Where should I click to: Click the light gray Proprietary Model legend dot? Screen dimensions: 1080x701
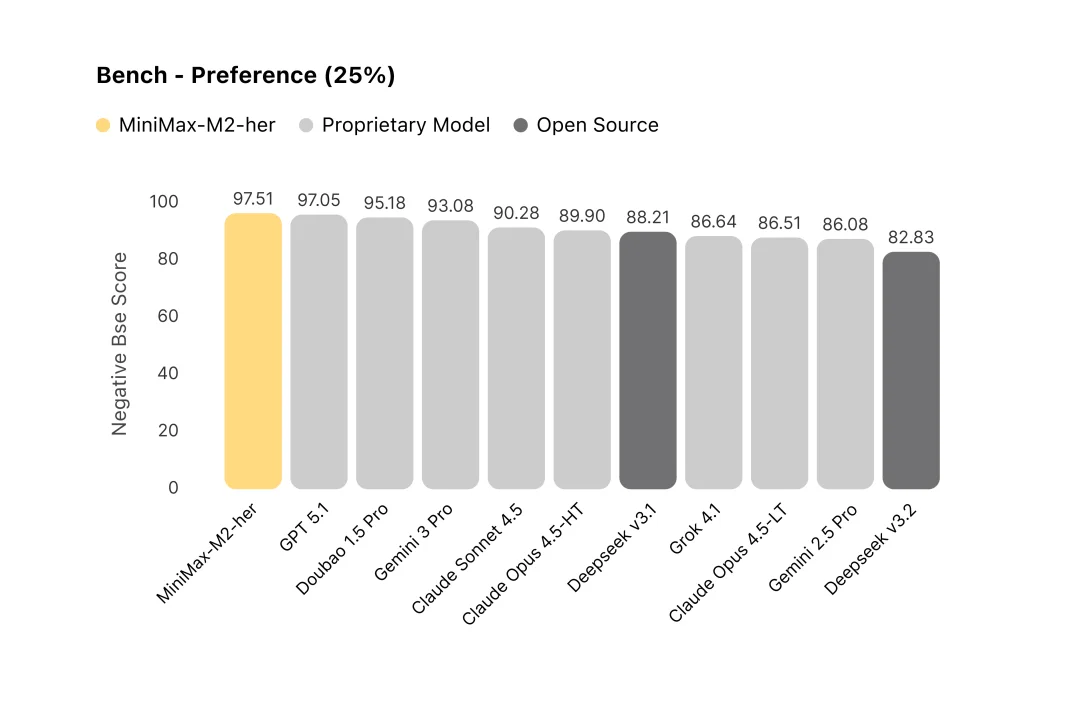point(306,125)
